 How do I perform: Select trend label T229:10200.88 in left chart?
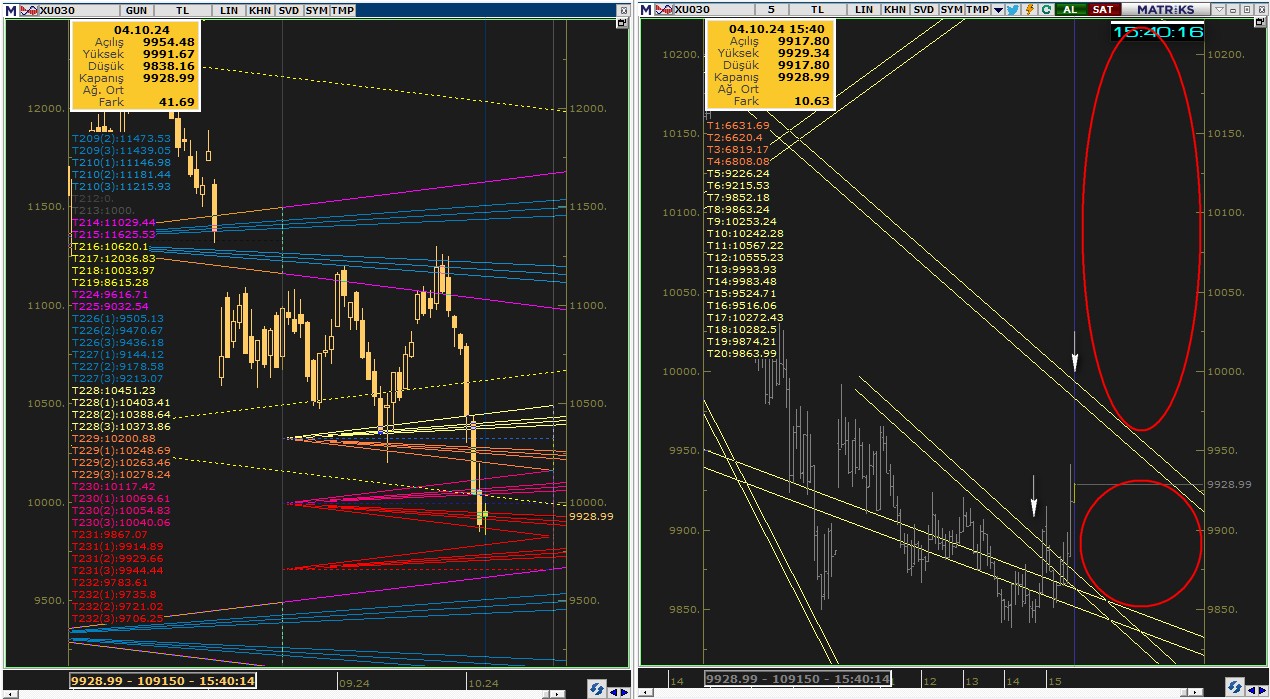pyautogui.click(x=113, y=438)
